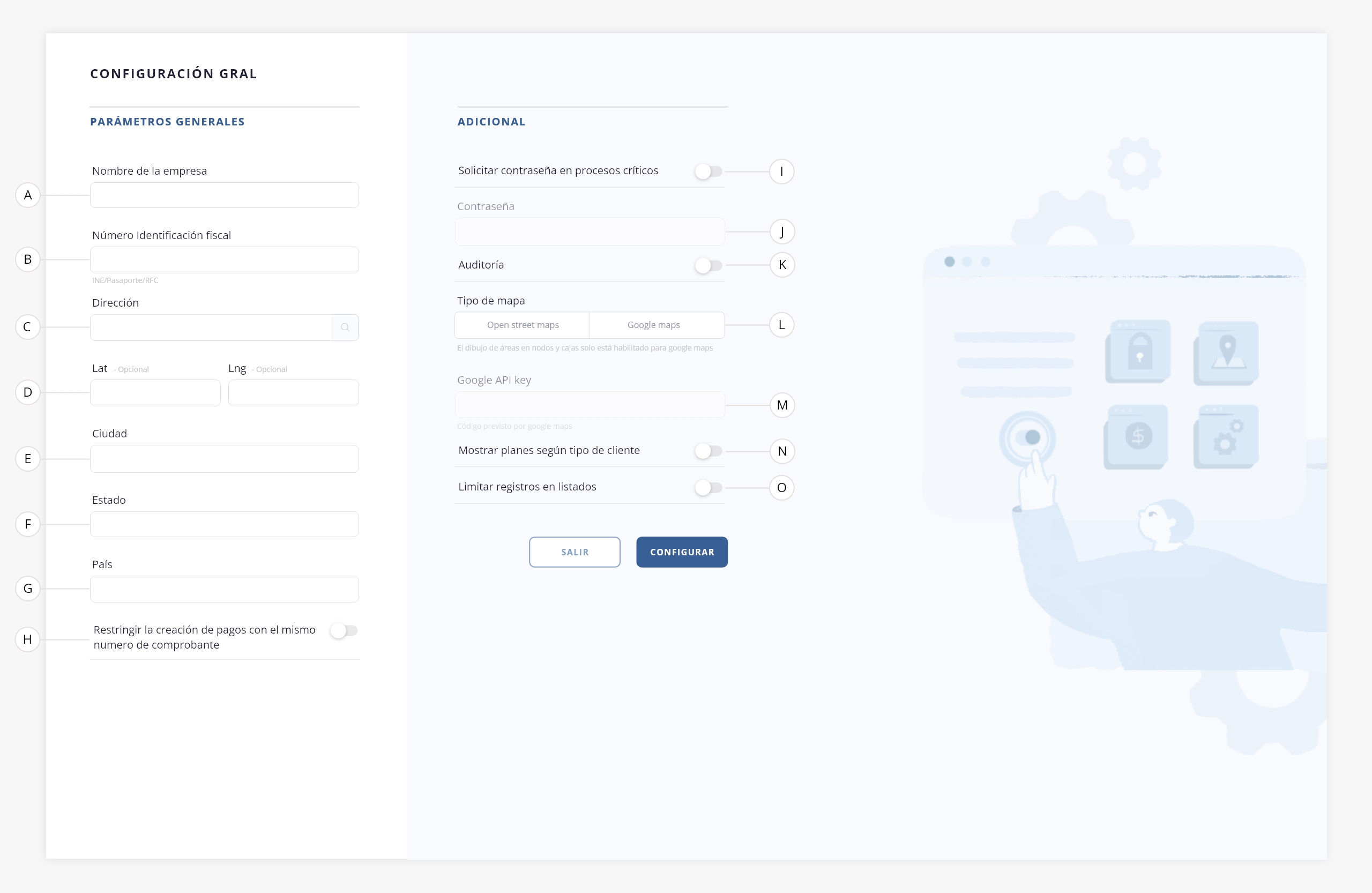Click the circled letter O annotation marker
The height and width of the screenshot is (893, 1372).
782,488
